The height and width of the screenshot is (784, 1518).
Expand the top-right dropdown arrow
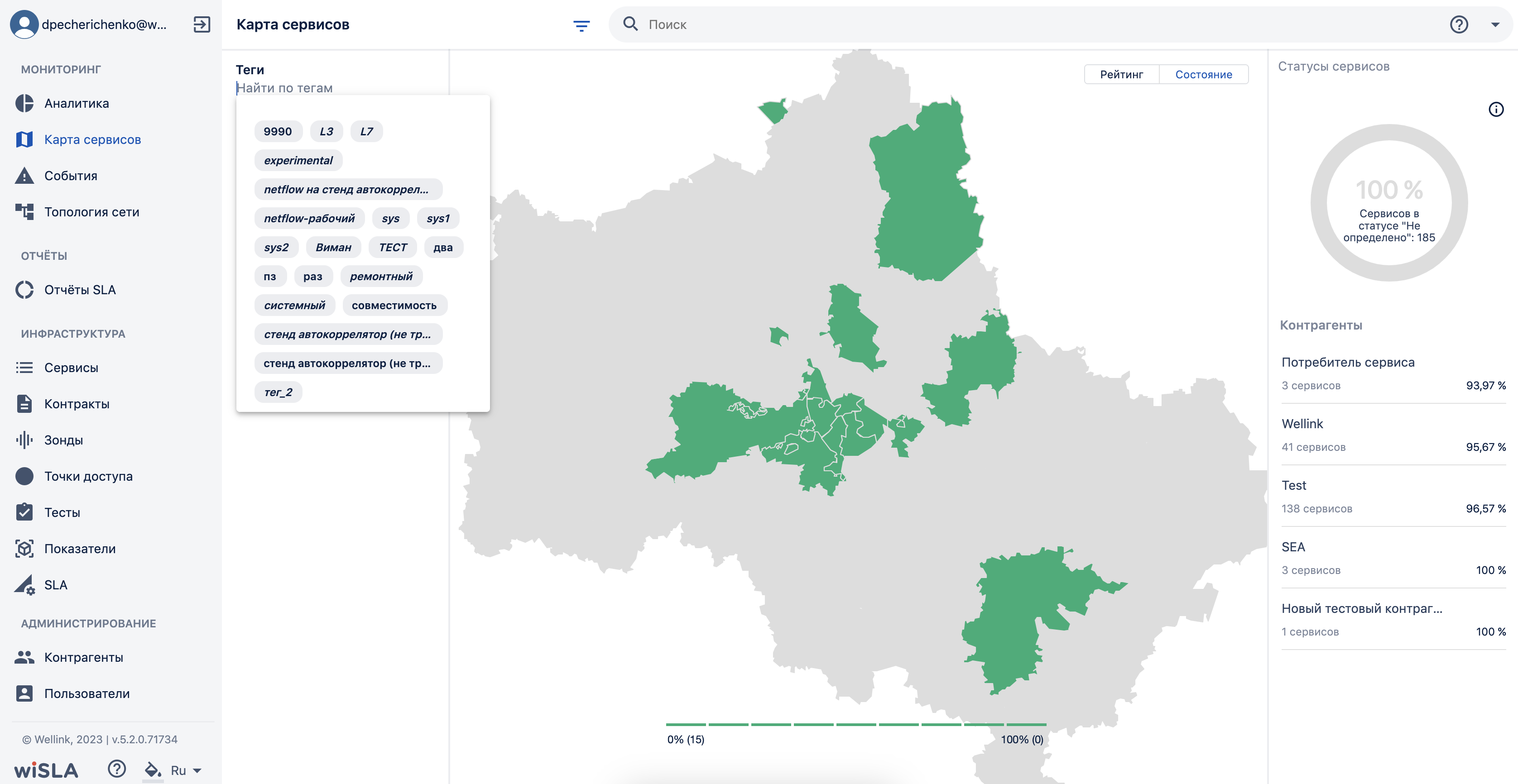click(x=1494, y=25)
